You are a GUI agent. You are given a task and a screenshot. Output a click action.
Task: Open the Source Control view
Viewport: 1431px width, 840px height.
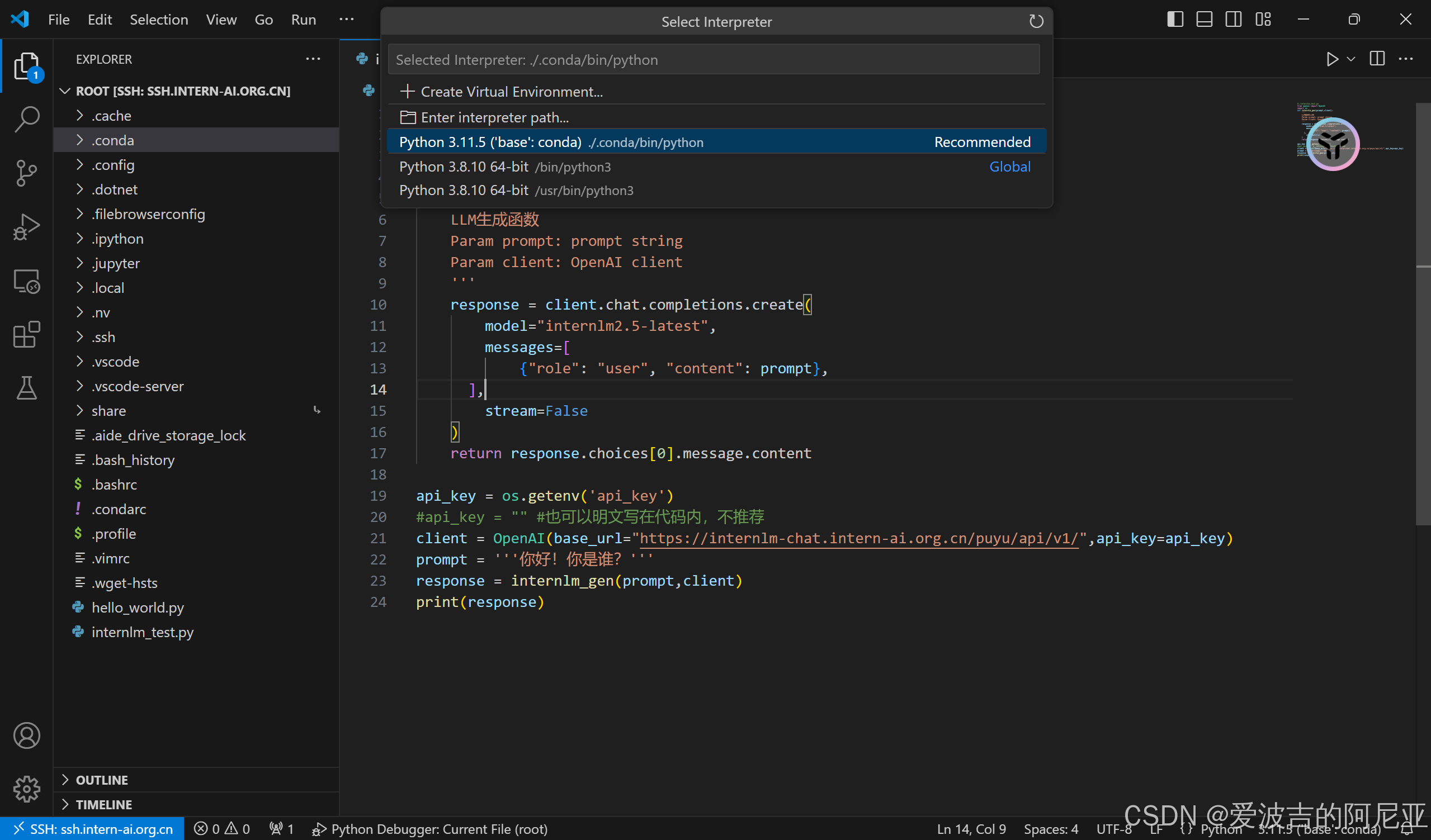[x=26, y=173]
